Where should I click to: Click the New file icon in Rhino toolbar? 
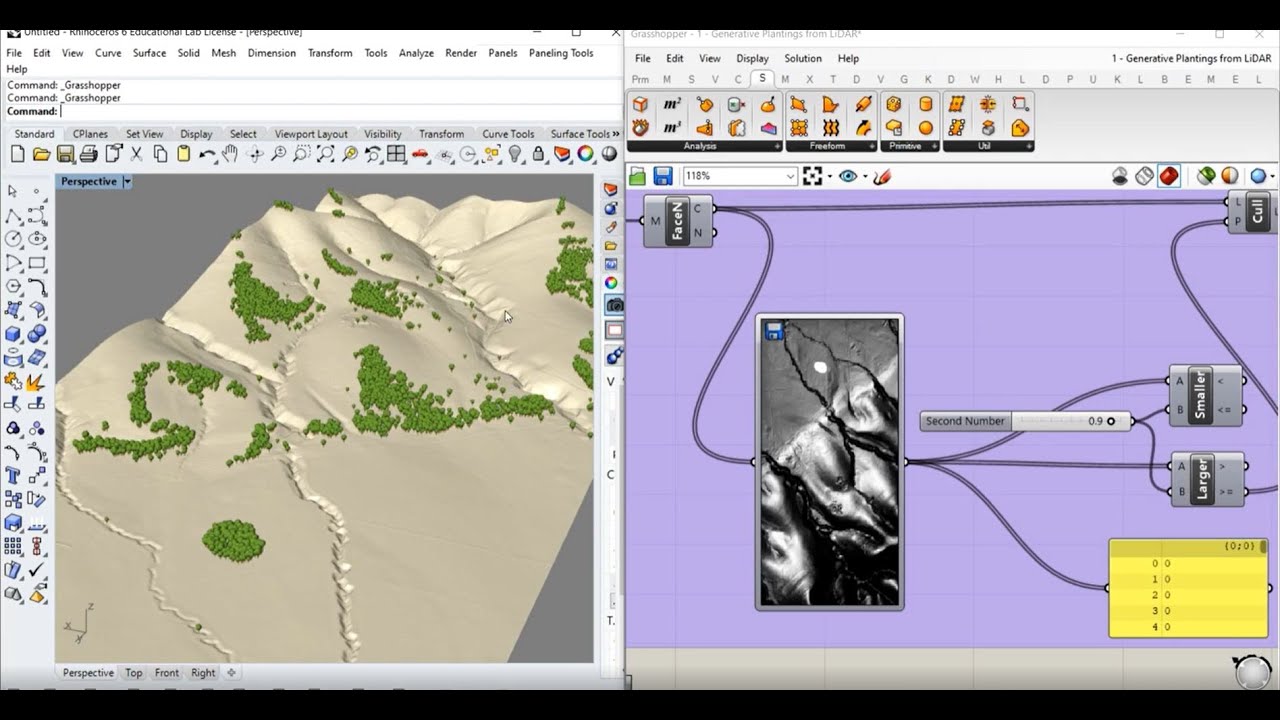point(17,154)
